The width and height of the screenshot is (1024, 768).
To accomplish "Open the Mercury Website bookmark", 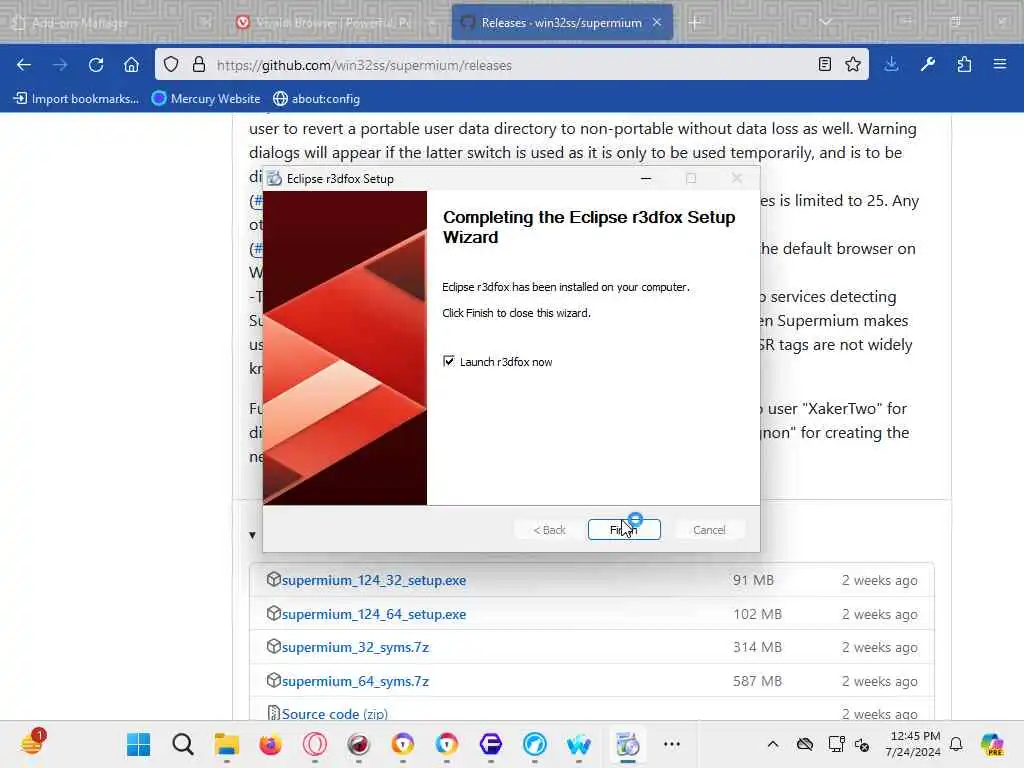I will pos(206,99).
